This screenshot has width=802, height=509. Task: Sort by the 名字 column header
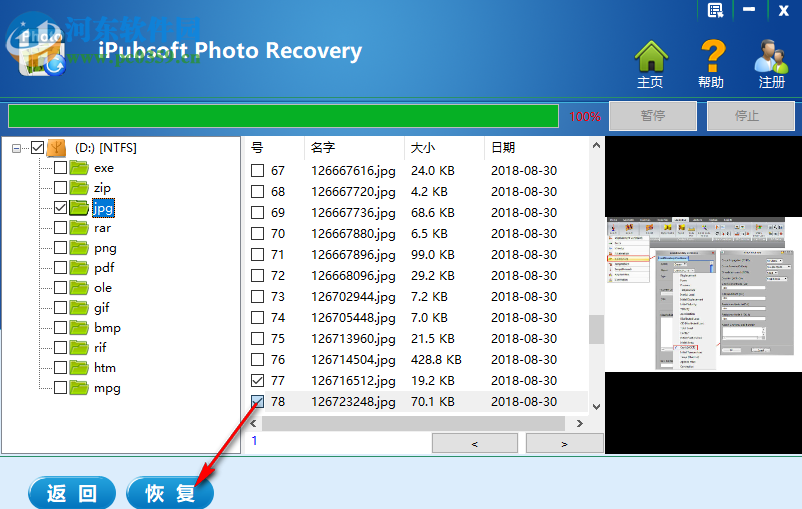pos(354,148)
